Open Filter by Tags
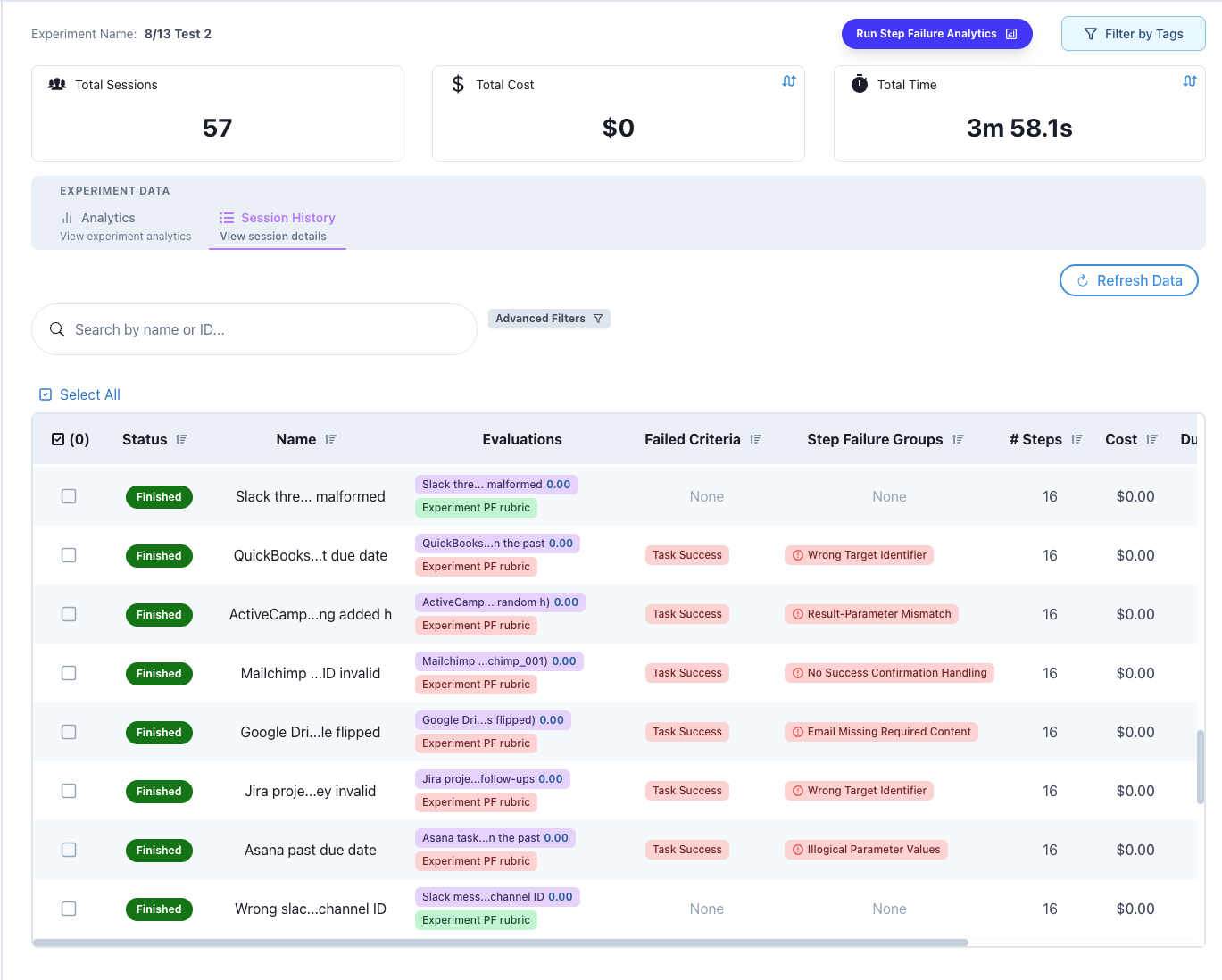Screen dimensions: 1222x980 (x=1133, y=34)
